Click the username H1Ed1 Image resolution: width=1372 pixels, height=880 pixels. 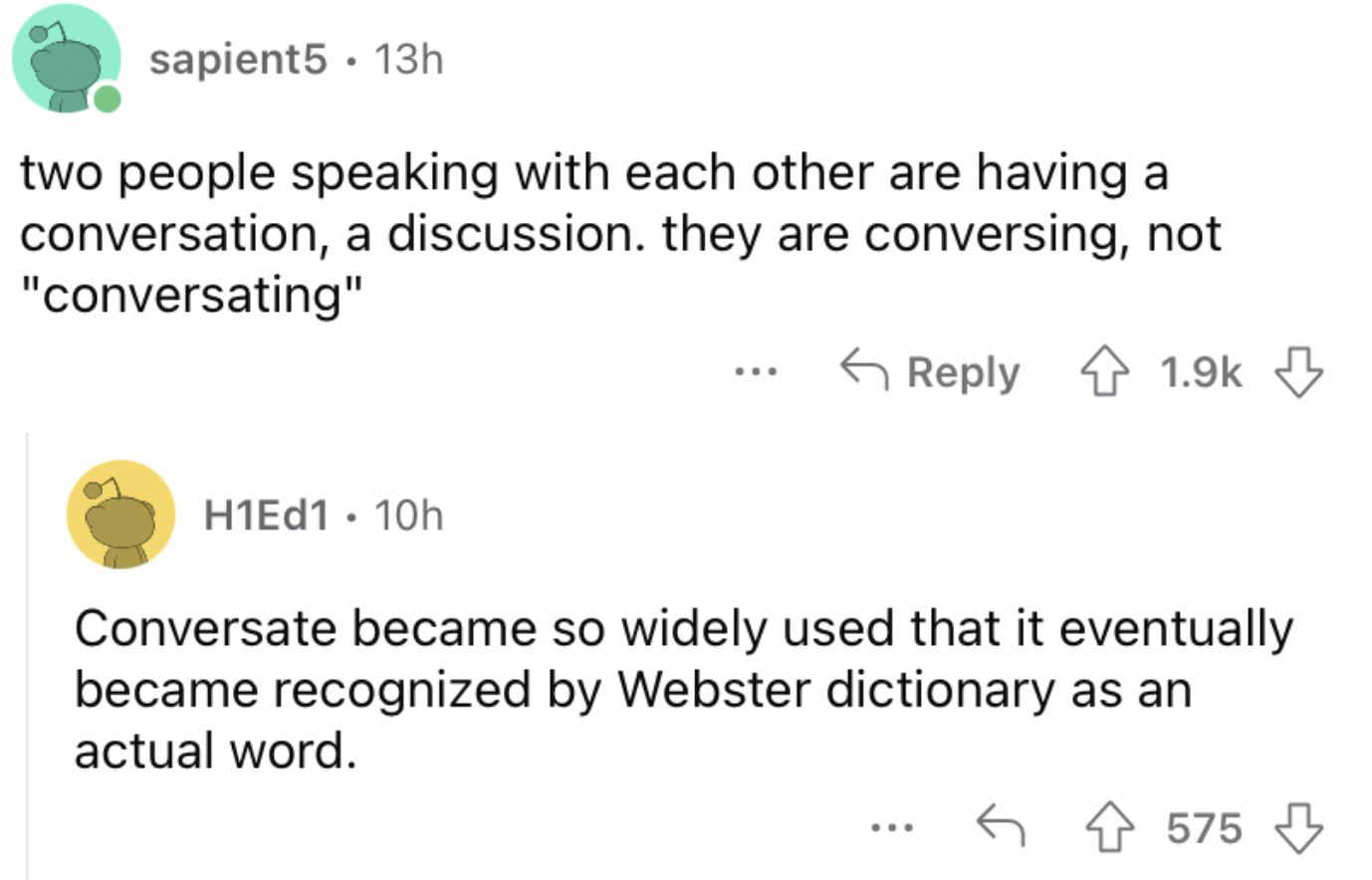pos(266,516)
